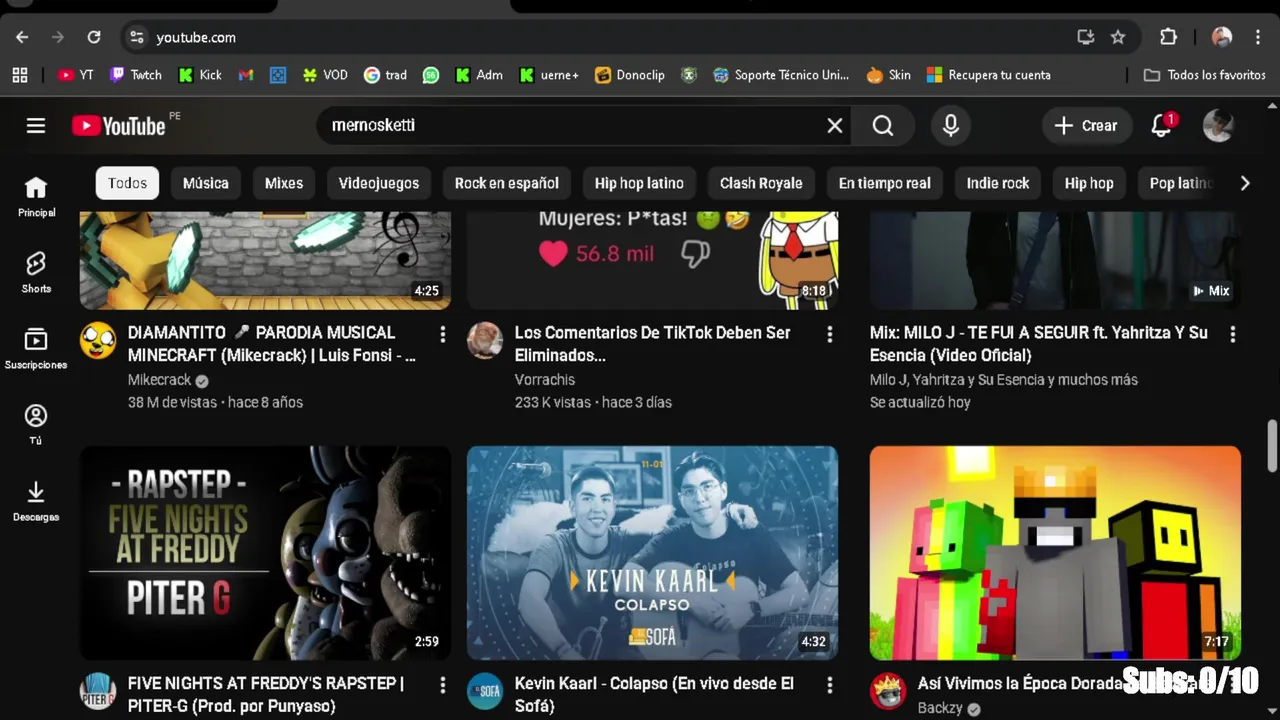Select the Indie rock chip
Screen dimensions: 1280x720
pos(998,183)
